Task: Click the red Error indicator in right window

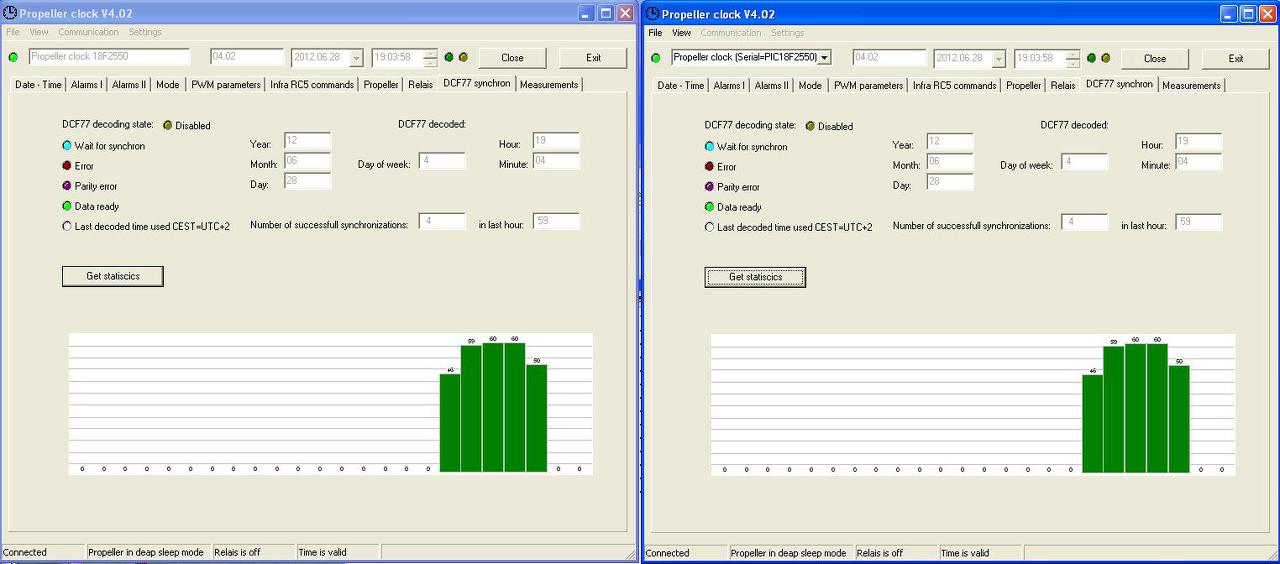Action: pyautogui.click(x=710, y=167)
